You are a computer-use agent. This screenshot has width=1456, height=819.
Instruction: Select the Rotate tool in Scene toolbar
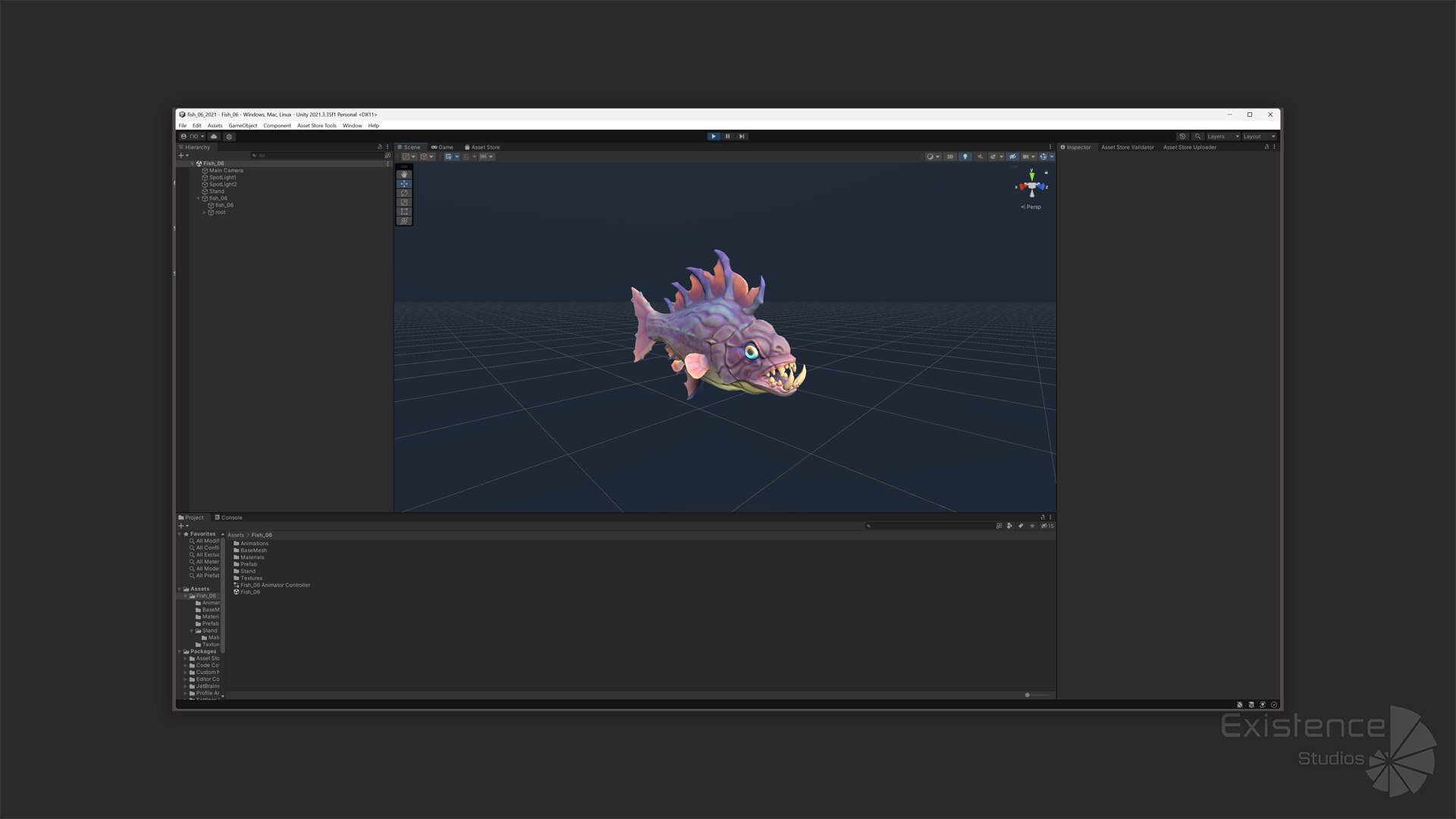pos(404,193)
